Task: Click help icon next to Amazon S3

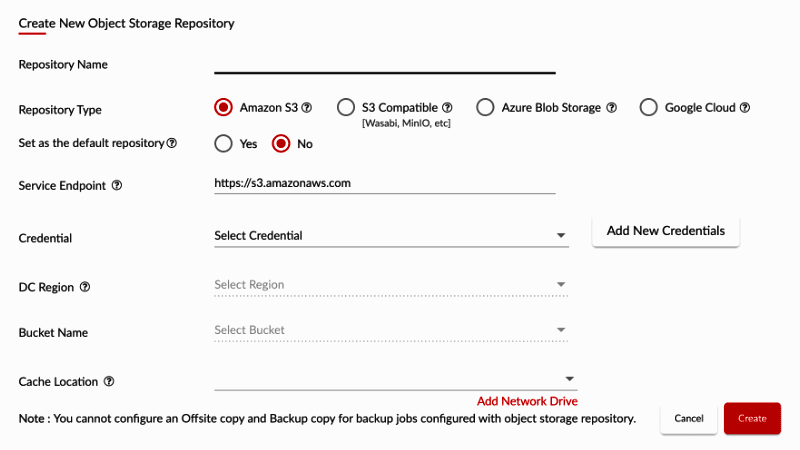Action: pyautogui.click(x=307, y=108)
